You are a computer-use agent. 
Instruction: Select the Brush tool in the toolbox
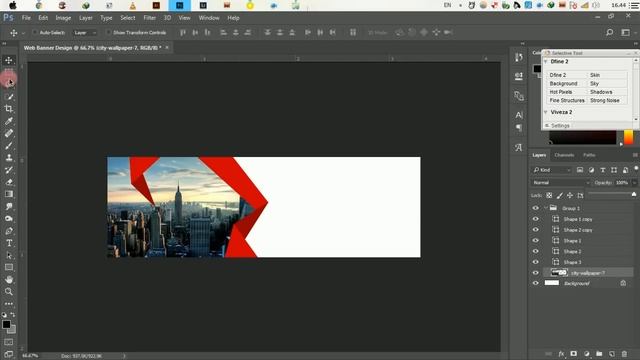point(9,145)
